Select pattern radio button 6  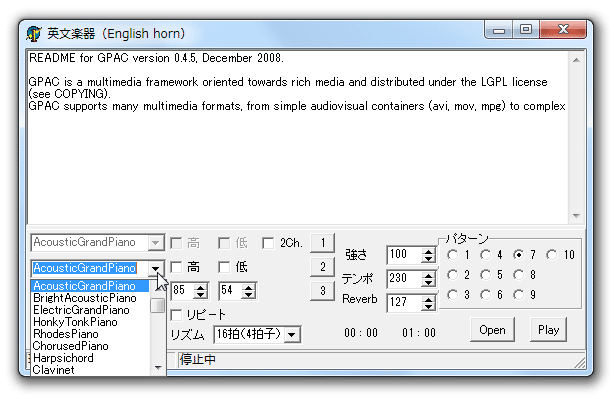486,295
